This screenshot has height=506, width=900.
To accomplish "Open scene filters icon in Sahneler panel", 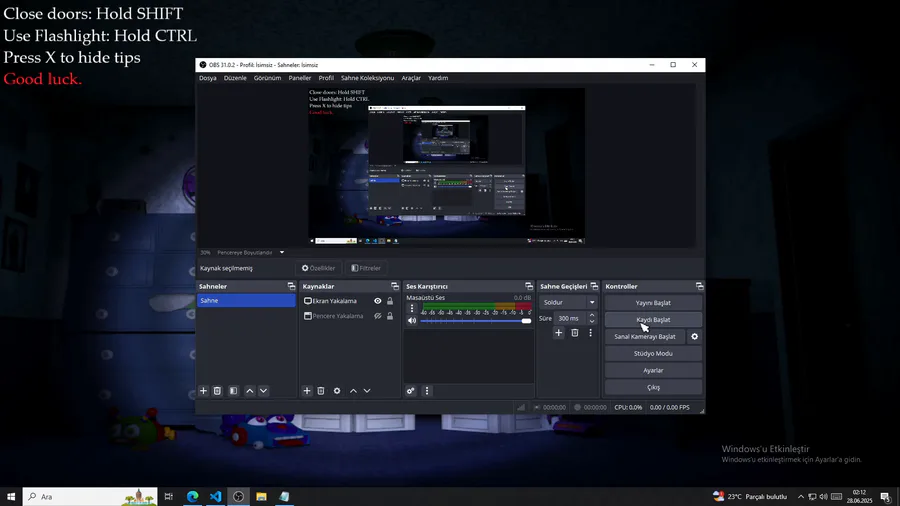I will (x=234, y=391).
